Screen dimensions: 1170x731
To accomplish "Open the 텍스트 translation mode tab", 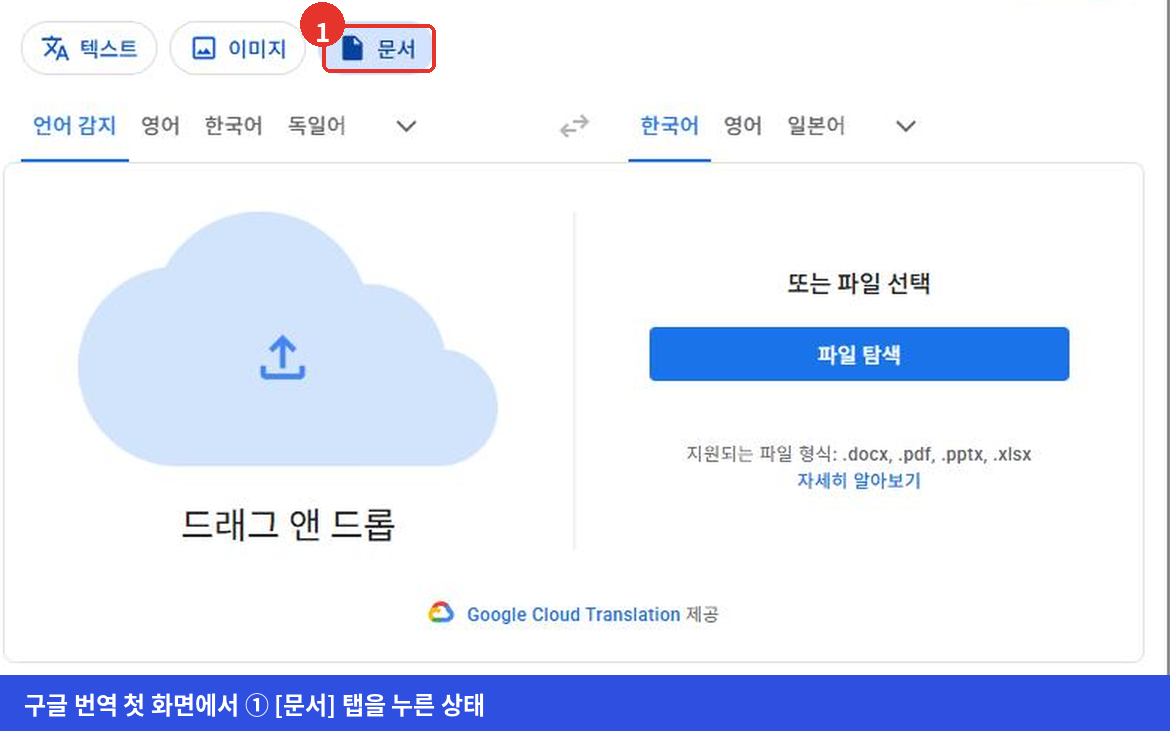I will click(89, 48).
